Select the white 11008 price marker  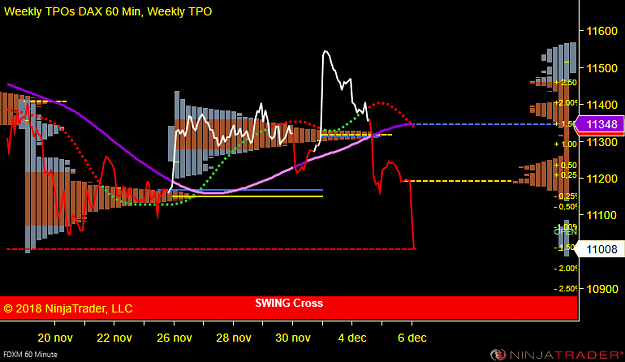[x=601, y=249]
